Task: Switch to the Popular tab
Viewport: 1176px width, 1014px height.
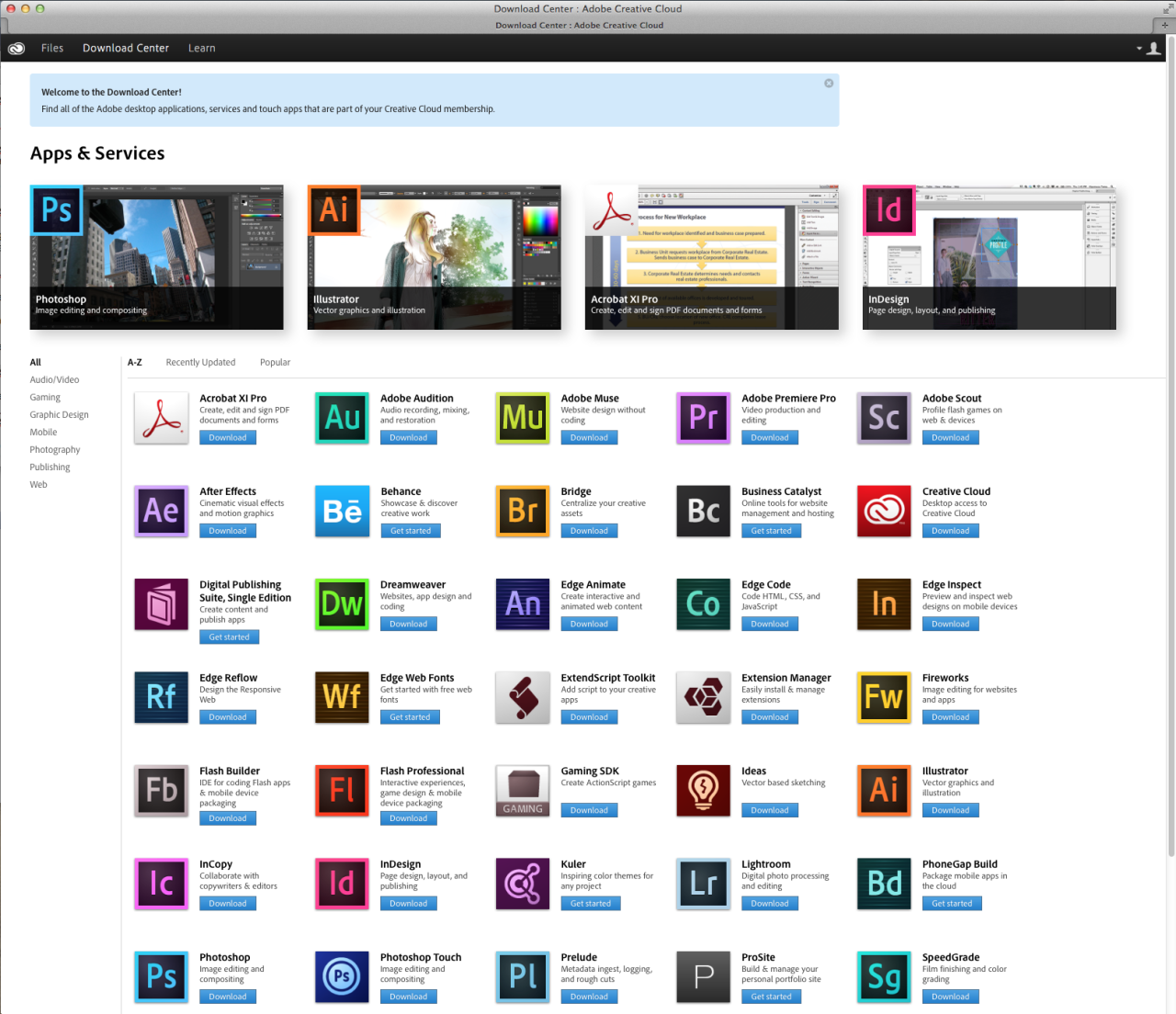Action: click(x=275, y=362)
